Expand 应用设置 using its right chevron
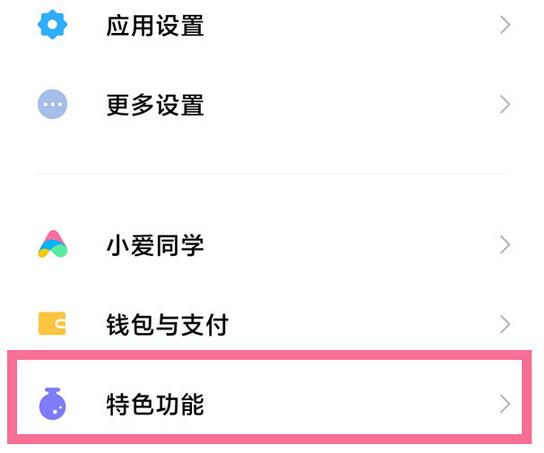 pyautogui.click(x=505, y=25)
